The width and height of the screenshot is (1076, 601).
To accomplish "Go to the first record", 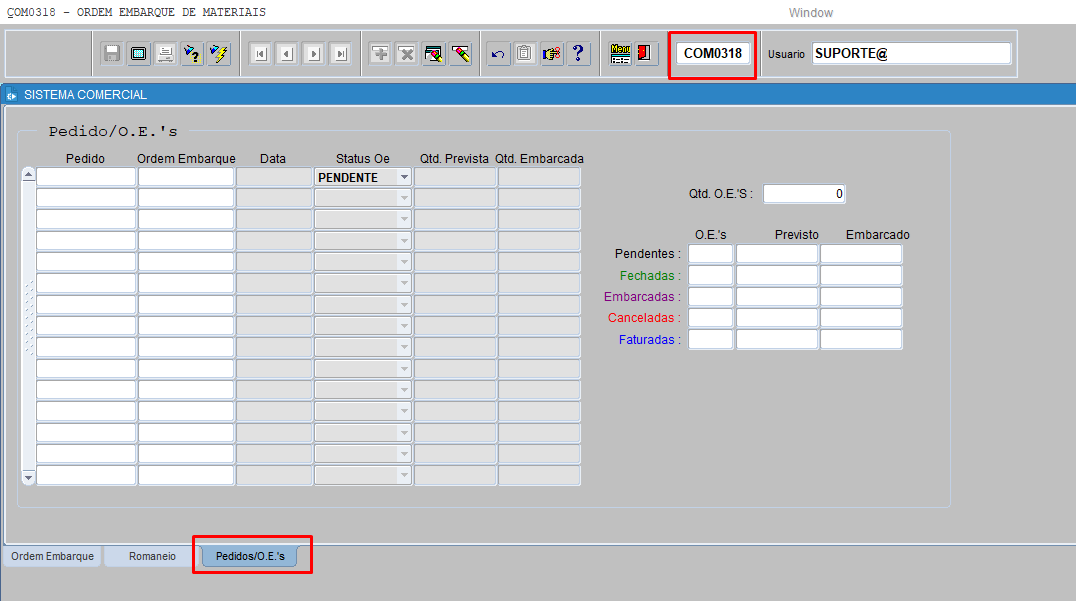I will point(260,54).
